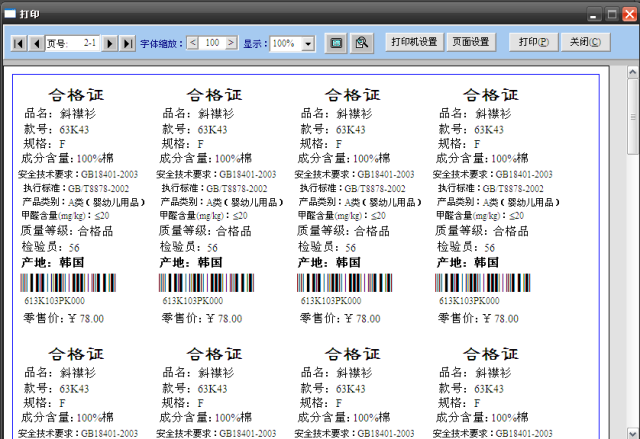Open 打印机设置 printer settings

click(415, 43)
